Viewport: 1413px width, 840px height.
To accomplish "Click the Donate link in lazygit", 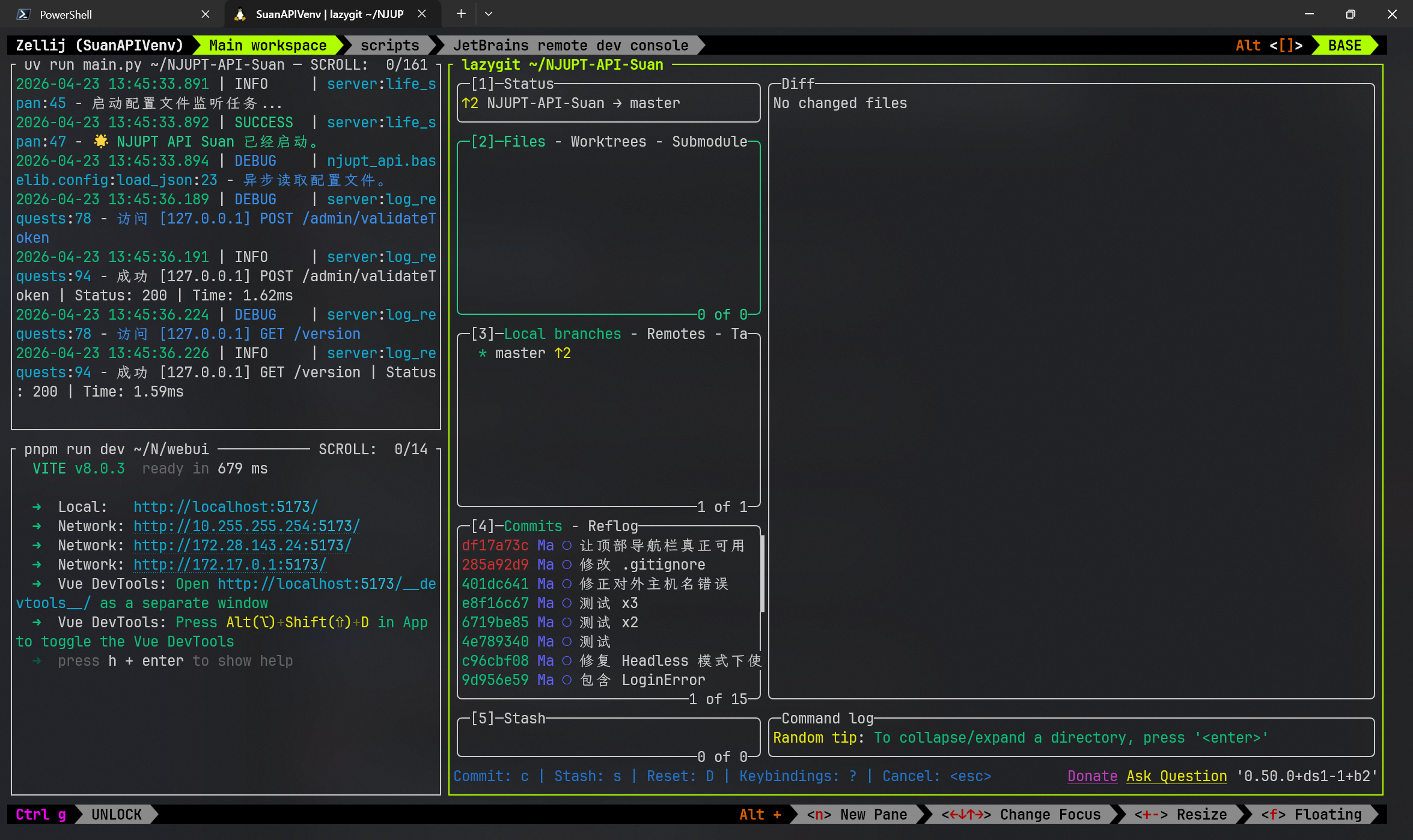I will 1092,776.
